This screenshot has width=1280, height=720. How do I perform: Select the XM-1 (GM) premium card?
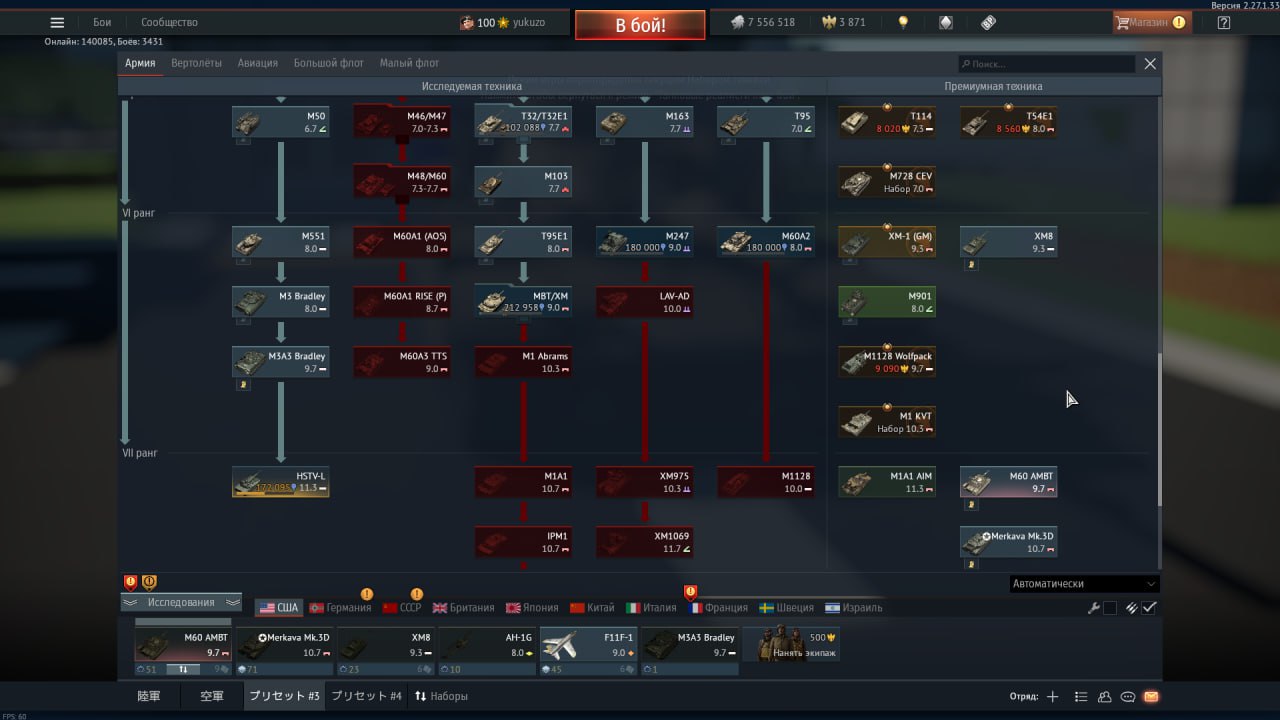(x=887, y=242)
